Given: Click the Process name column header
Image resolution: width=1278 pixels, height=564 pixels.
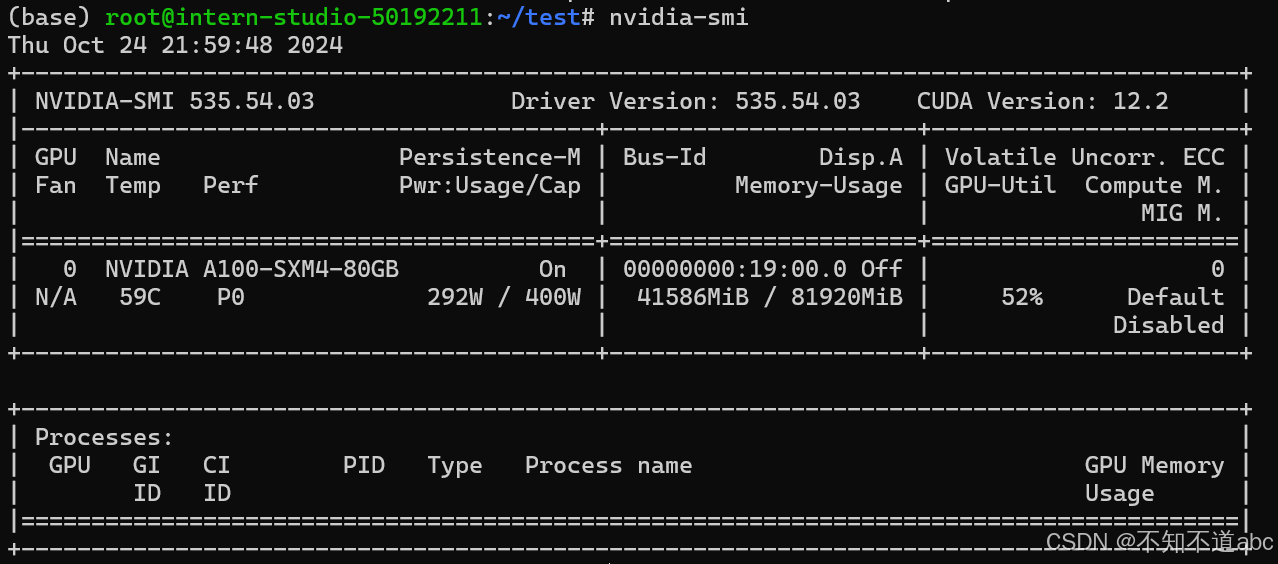Looking at the screenshot, I should point(609,465).
